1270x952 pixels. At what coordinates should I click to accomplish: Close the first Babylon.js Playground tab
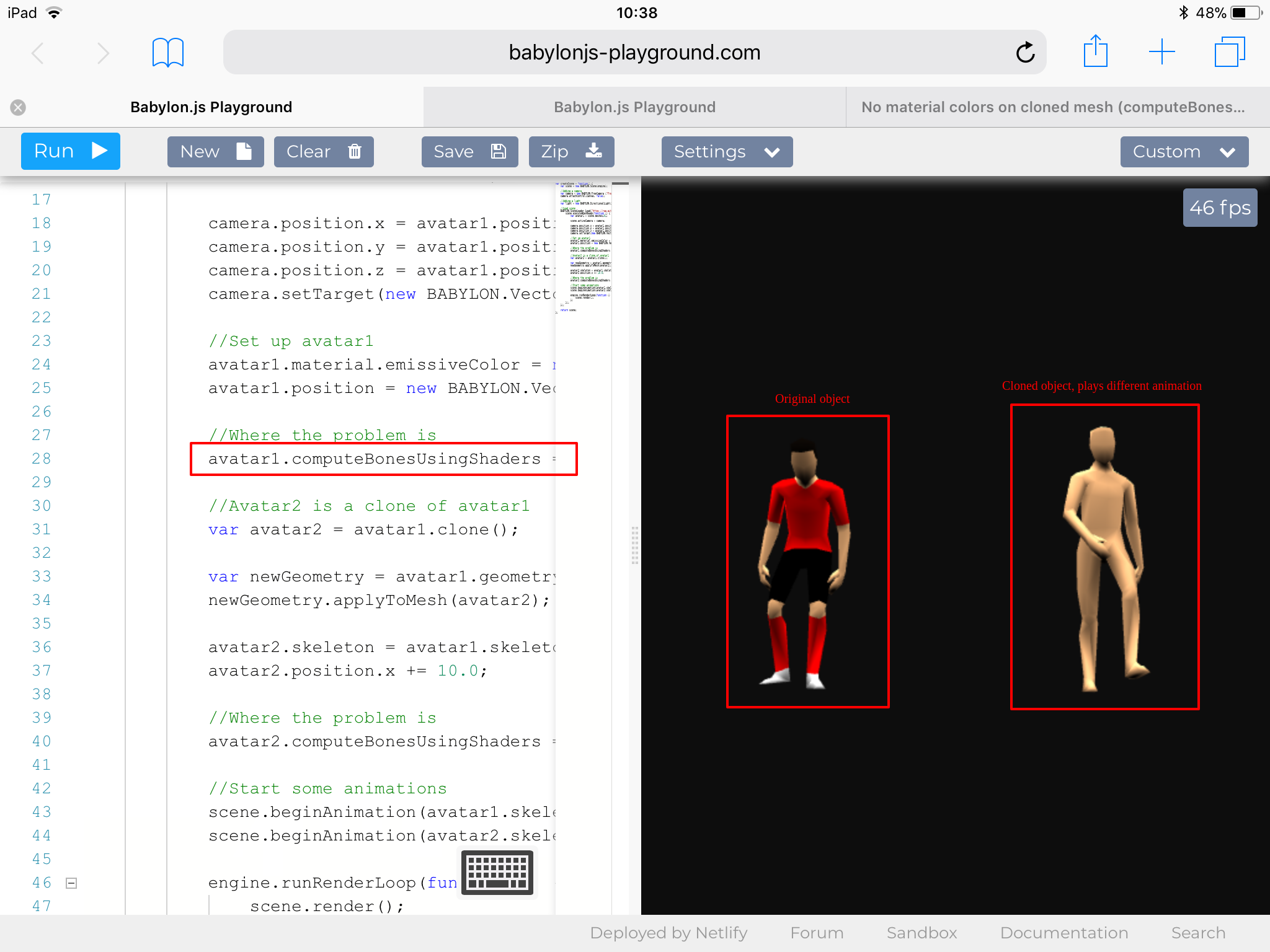coord(18,108)
